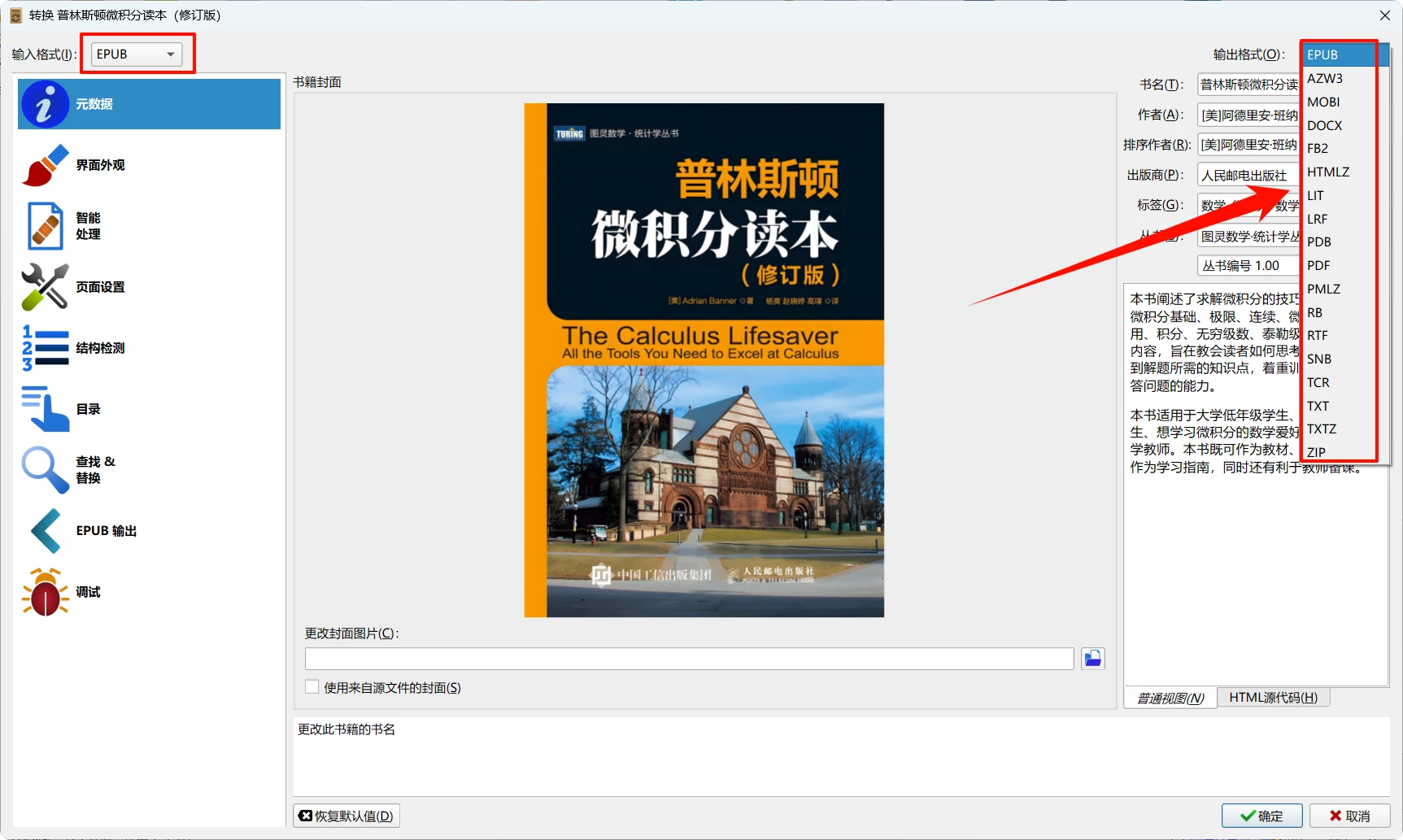Image resolution: width=1403 pixels, height=840 pixels.
Task: Click the 更改封面图片 path input field
Action: click(689, 659)
